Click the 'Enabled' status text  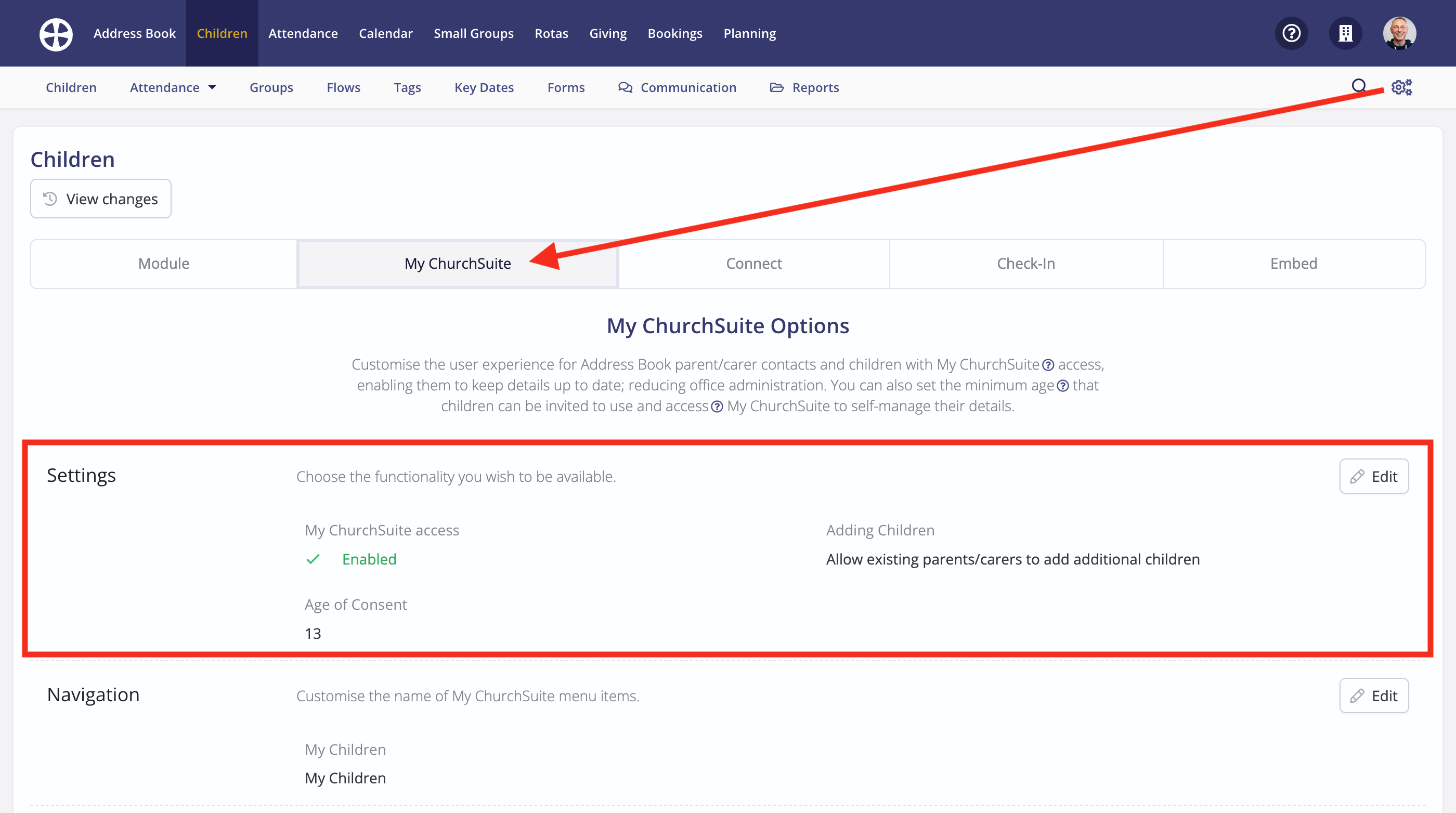point(369,559)
